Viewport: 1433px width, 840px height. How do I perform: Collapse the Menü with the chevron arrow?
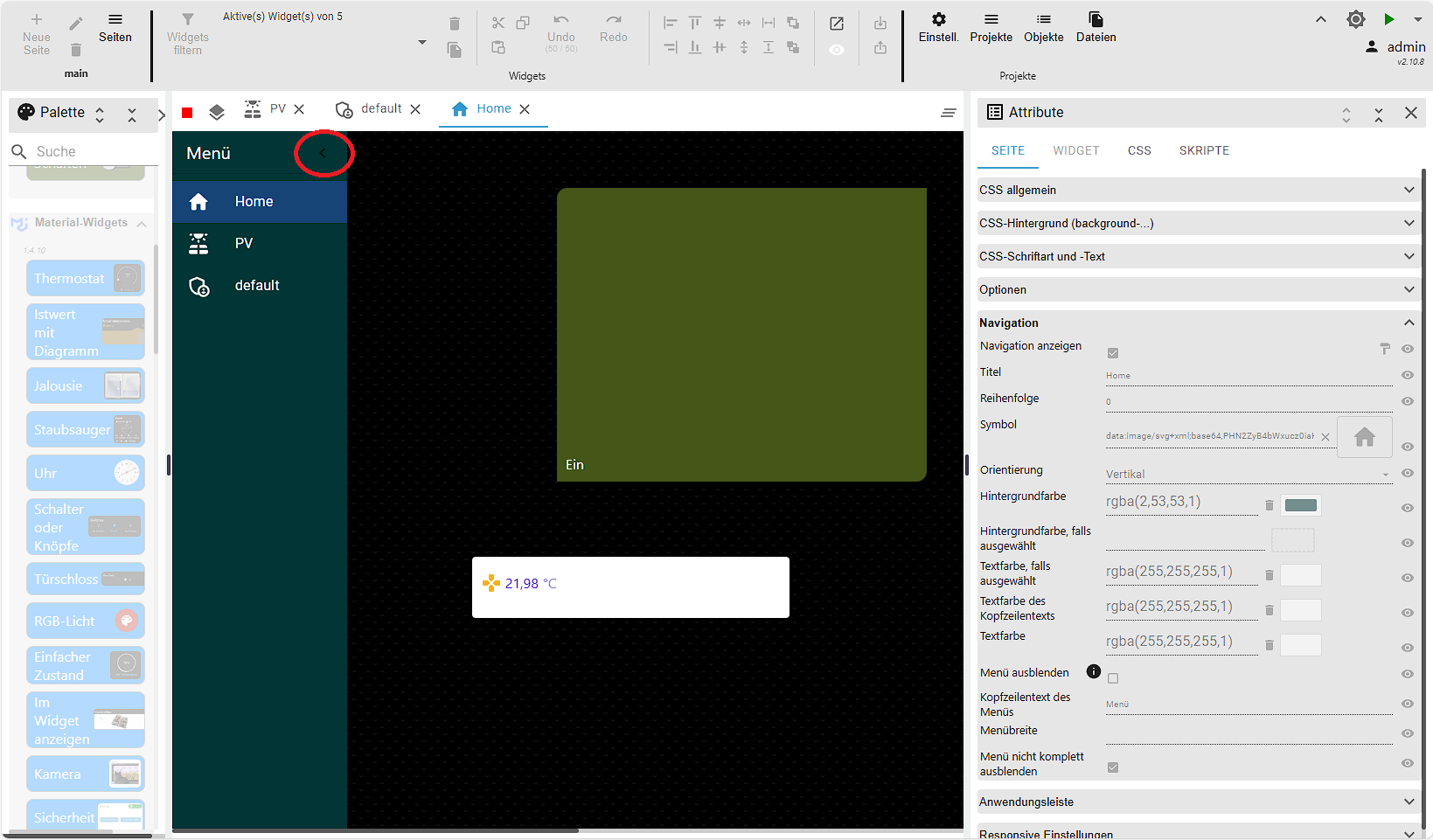coord(323,153)
